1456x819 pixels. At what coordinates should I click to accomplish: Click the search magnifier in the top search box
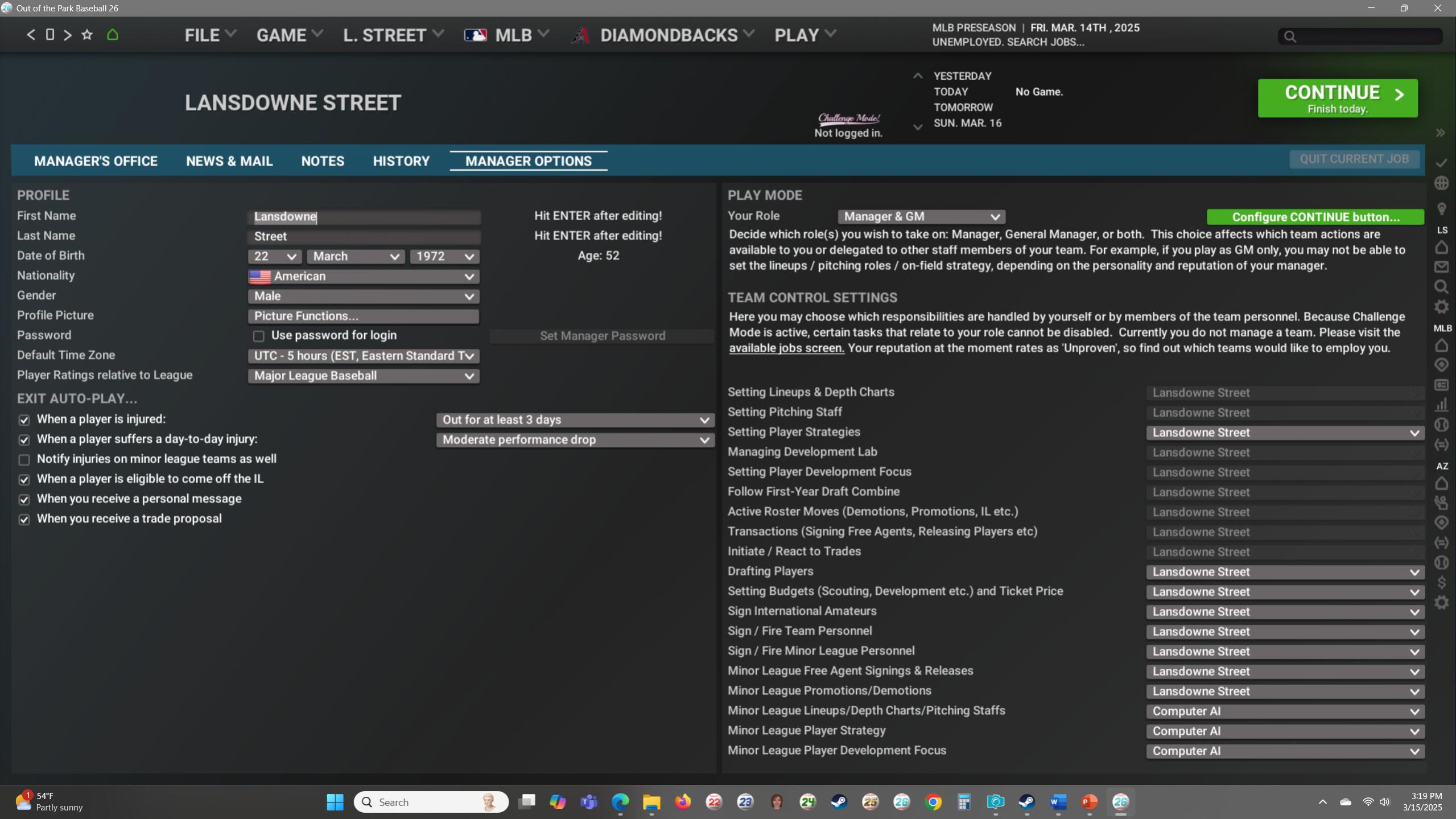click(1290, 36)
